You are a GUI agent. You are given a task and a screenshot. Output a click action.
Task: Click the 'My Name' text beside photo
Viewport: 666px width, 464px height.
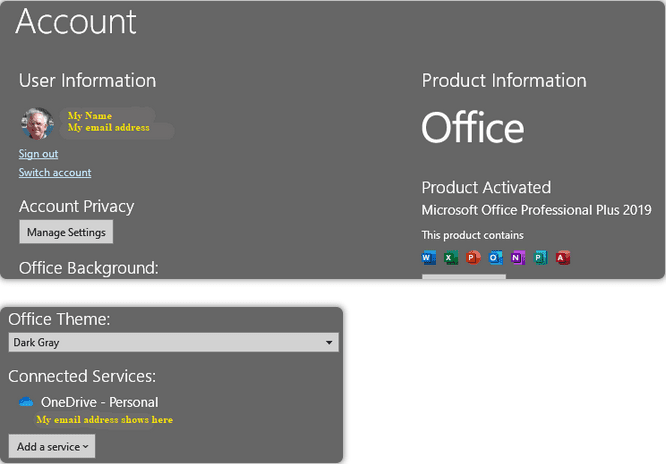pyautogui.click(x=90, y=116)
